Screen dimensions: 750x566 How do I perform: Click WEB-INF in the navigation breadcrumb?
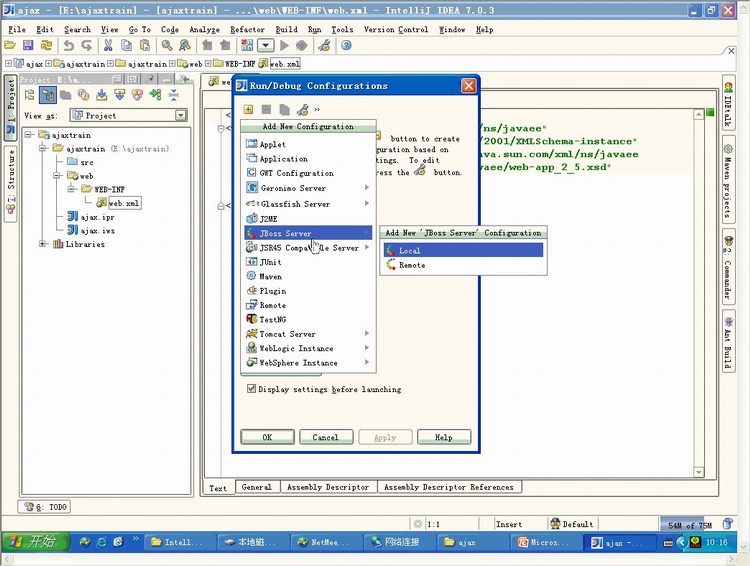(235, 63)
